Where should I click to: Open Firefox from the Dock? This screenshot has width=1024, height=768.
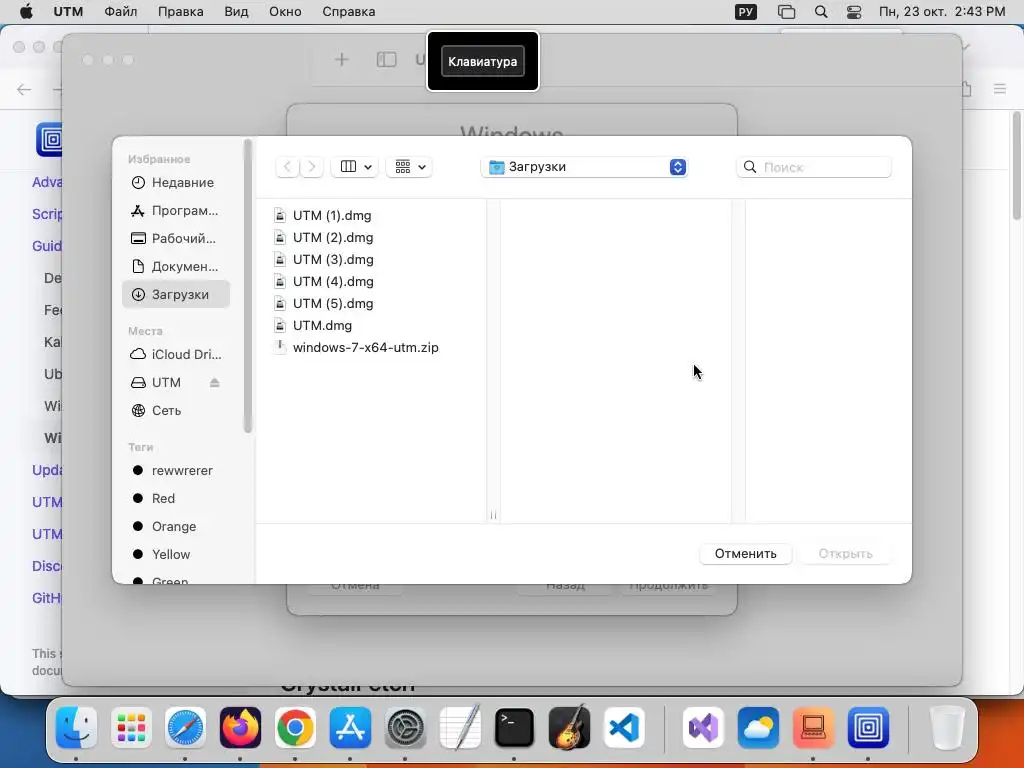click(240, 728)
